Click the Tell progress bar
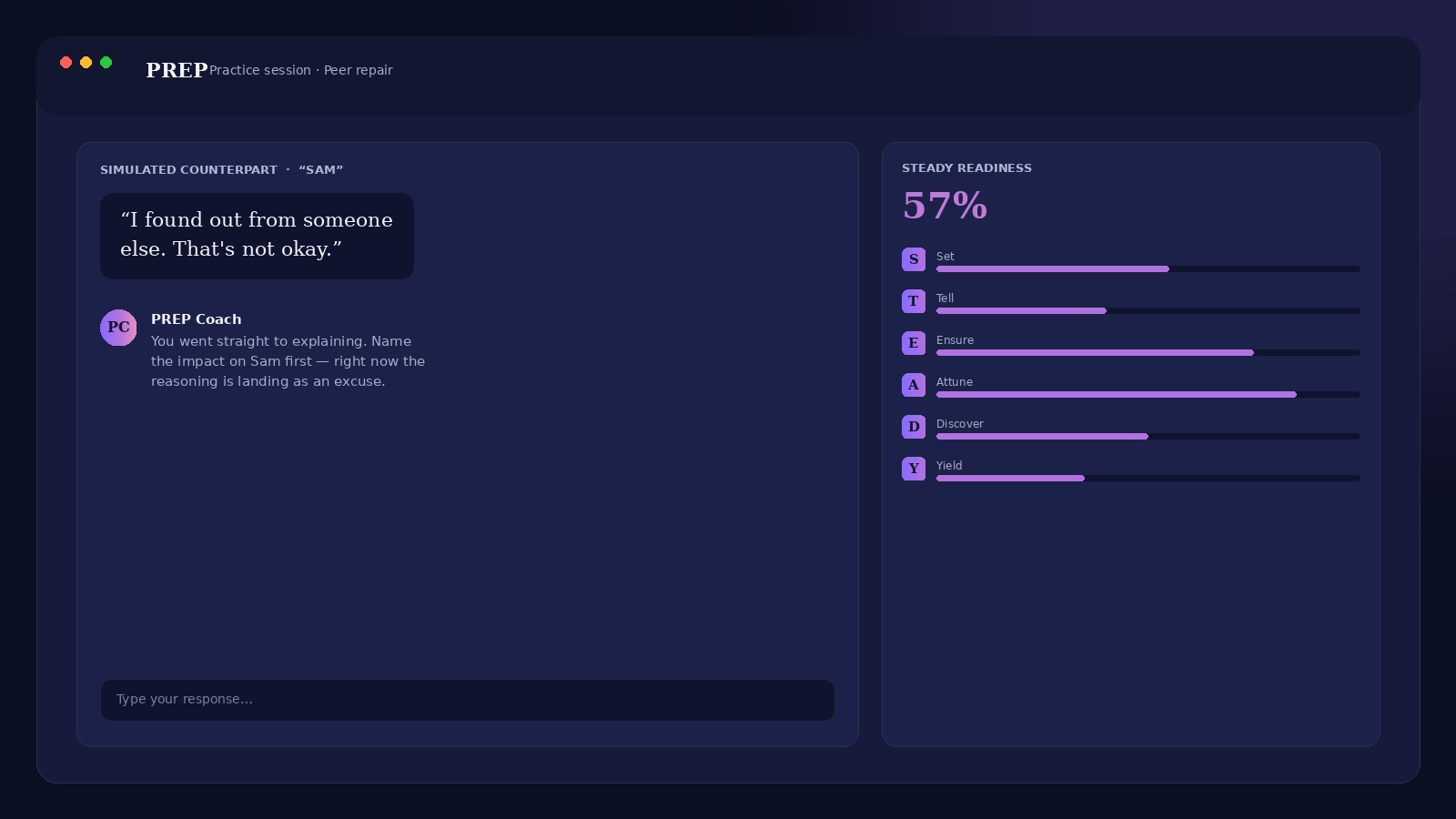The width and height of the screenshot is (1456, 819). point(1148,311)
